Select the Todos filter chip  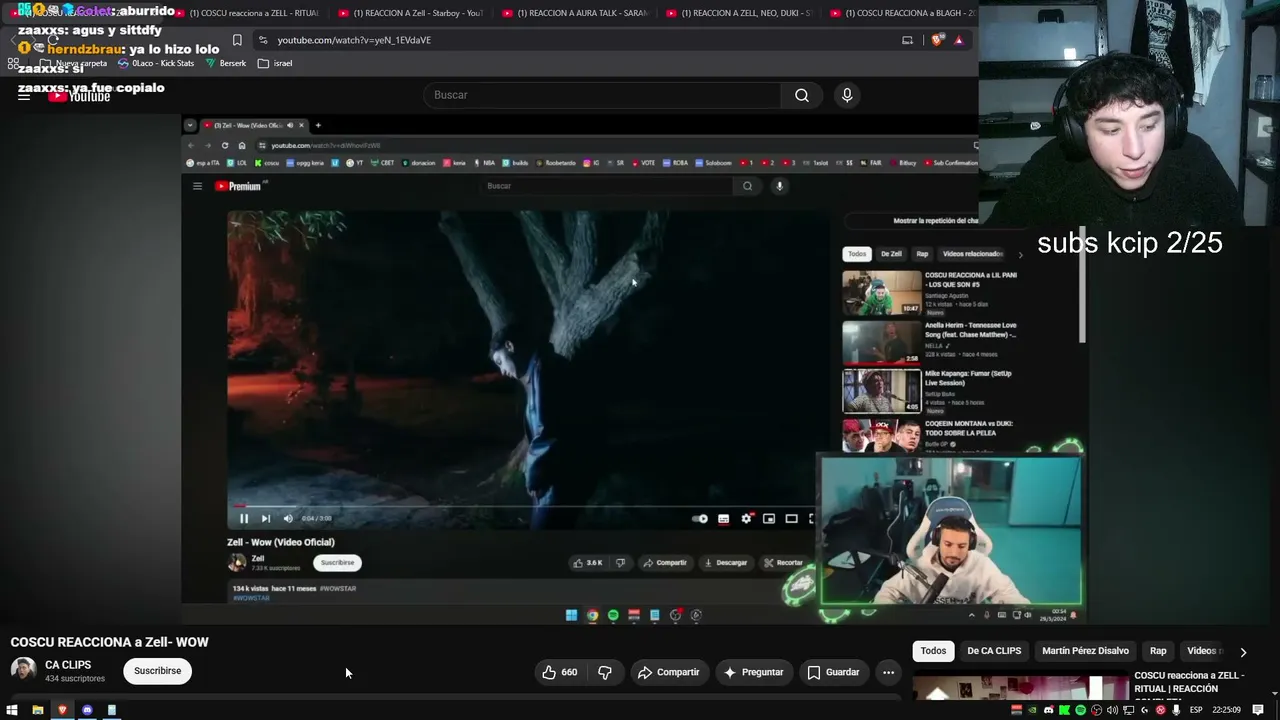(933, 651)
